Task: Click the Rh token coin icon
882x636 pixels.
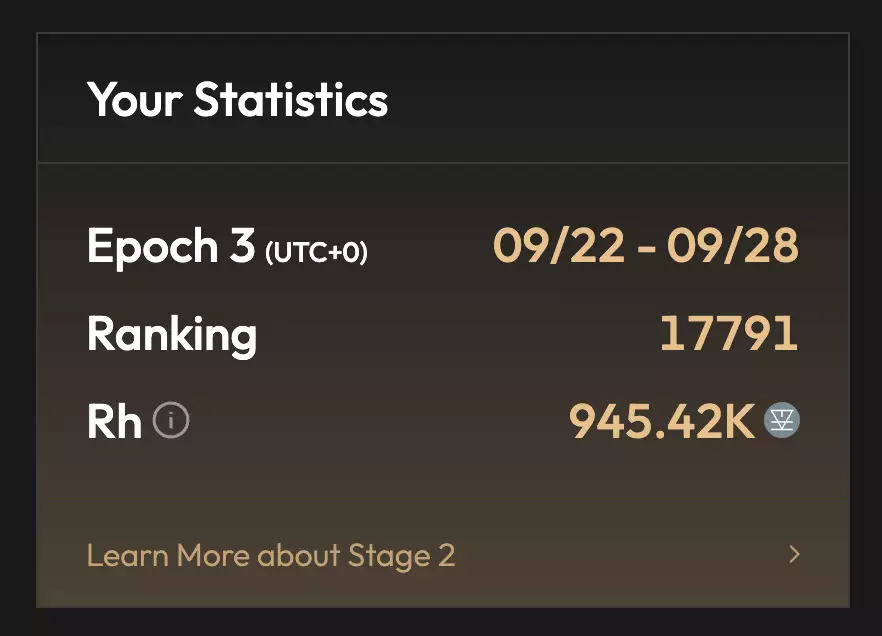Action: coord(782,421)
